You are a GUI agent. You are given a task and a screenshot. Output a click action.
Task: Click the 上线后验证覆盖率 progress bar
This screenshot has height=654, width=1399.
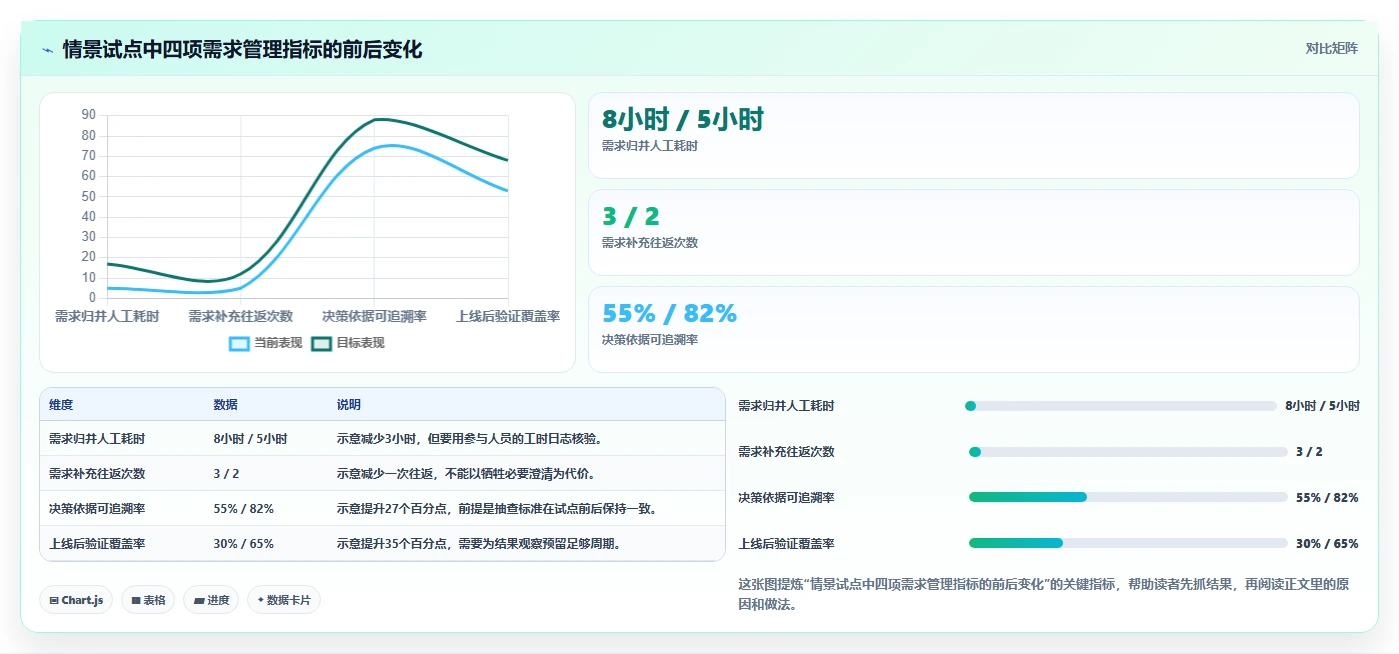tap(1128, 543)
